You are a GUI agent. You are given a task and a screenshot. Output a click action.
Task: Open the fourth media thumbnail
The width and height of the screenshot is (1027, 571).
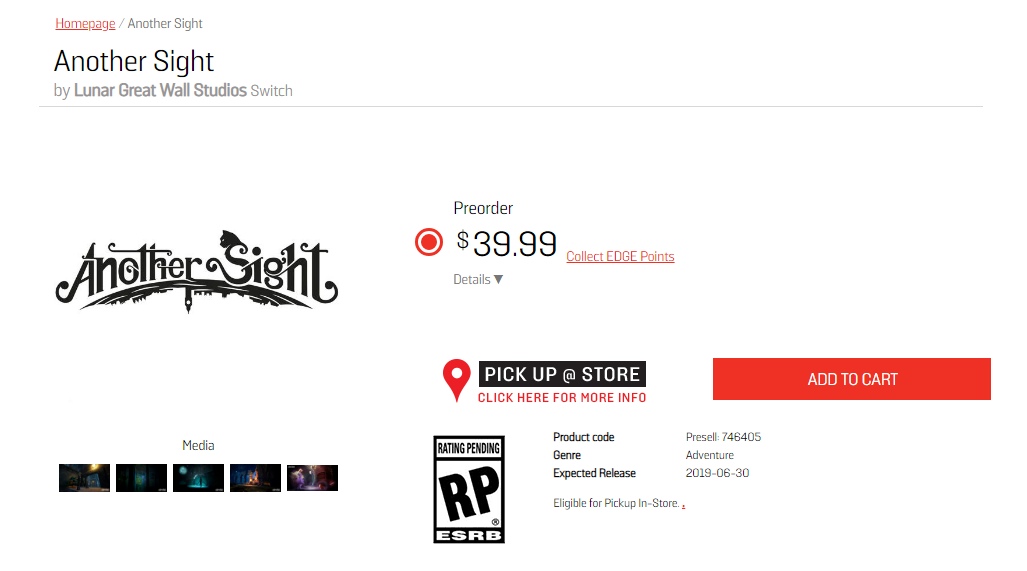point(255,478)
